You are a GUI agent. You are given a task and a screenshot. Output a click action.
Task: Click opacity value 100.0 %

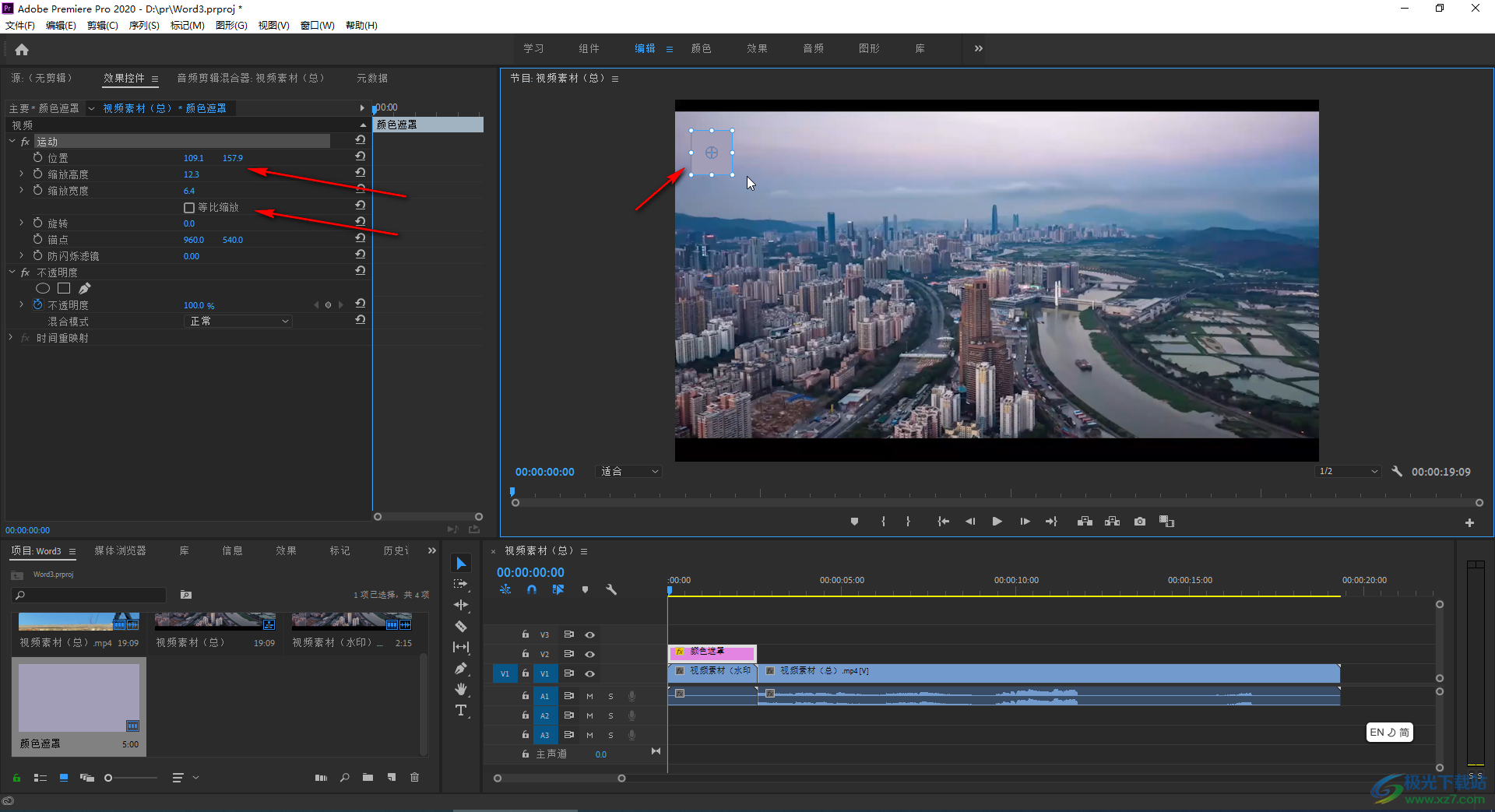[x=199, y=306]
